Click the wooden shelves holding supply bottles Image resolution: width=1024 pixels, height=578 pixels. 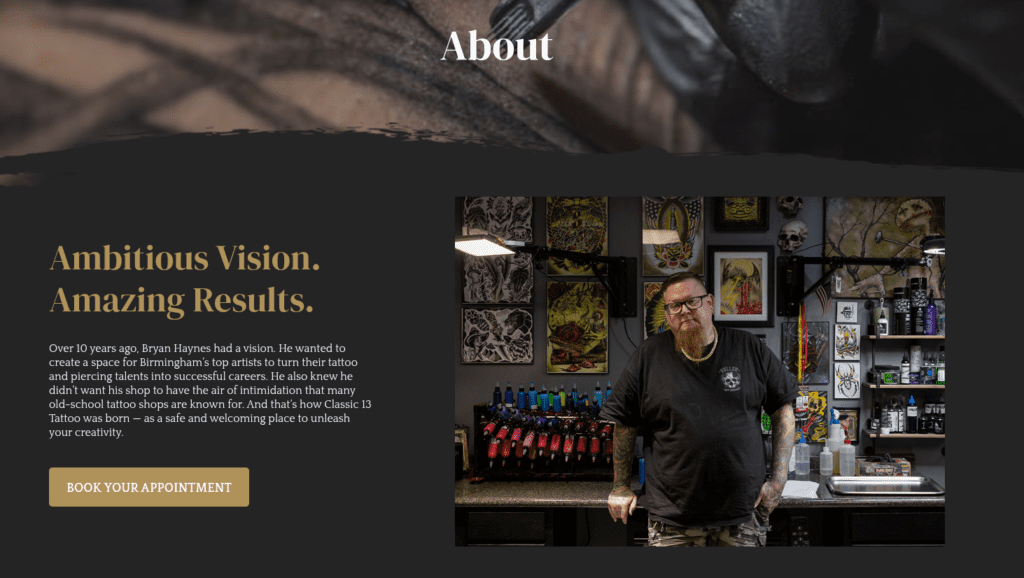point(905,385)
